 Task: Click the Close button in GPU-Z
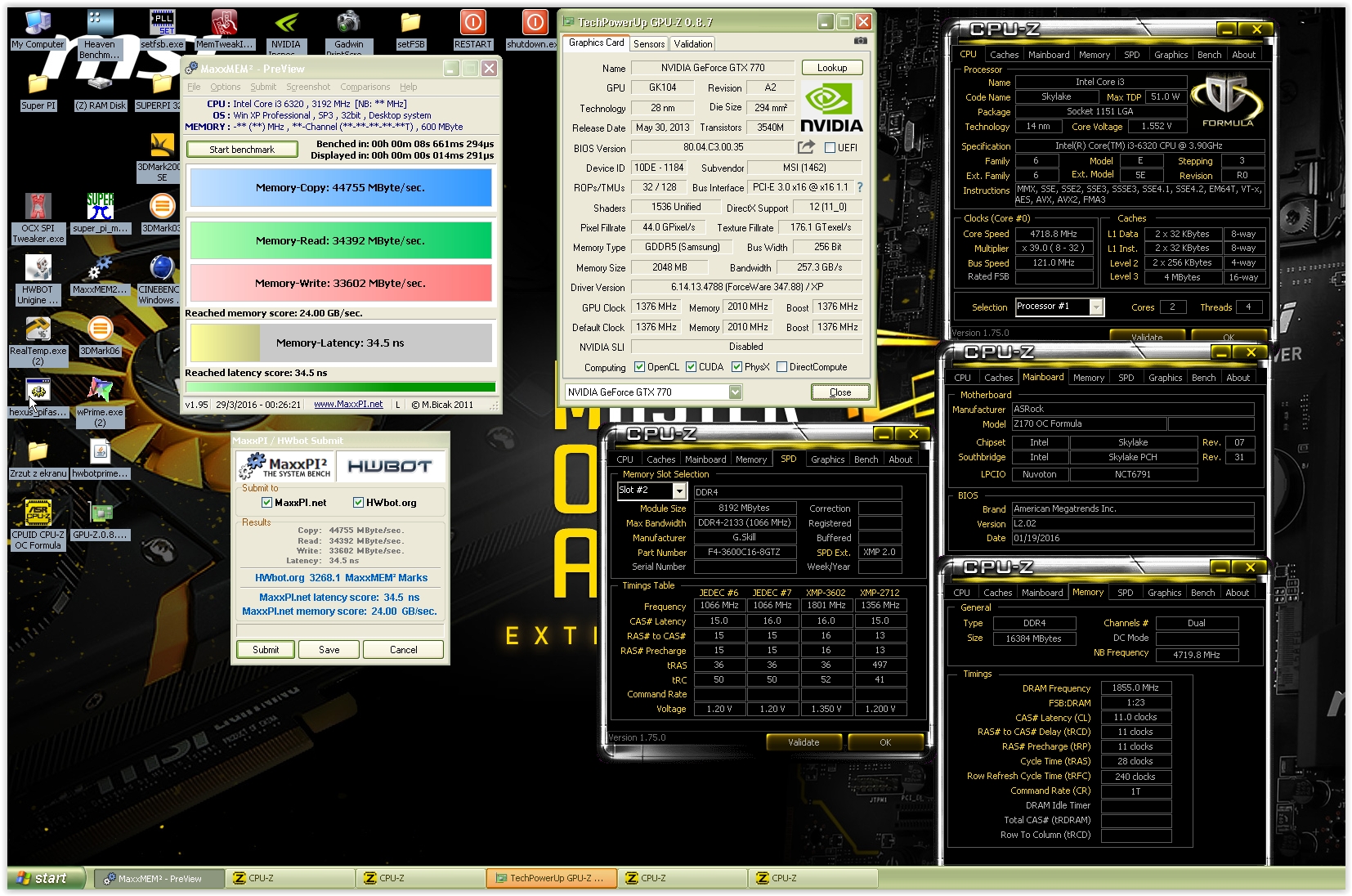pyautogui.click(x=840, y=392)
